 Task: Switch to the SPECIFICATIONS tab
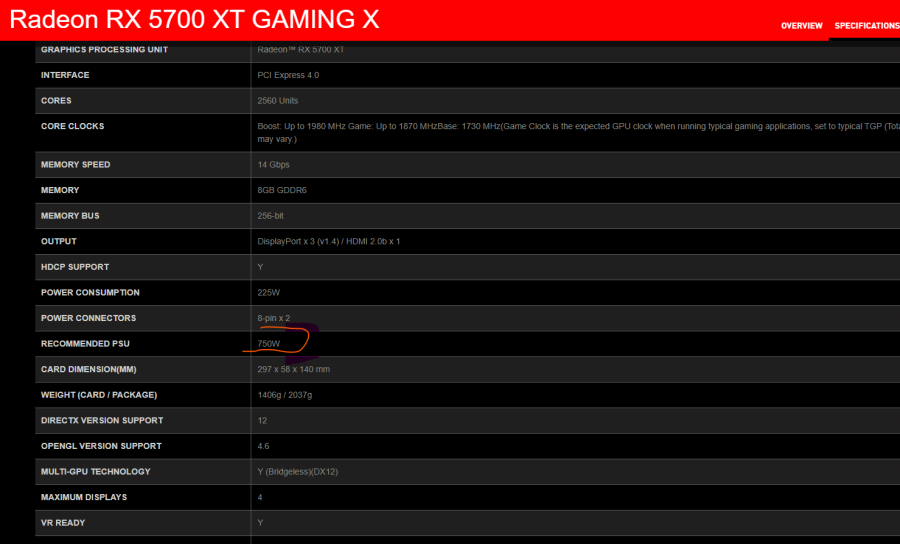pyautogui.click(x=867, y=26)
